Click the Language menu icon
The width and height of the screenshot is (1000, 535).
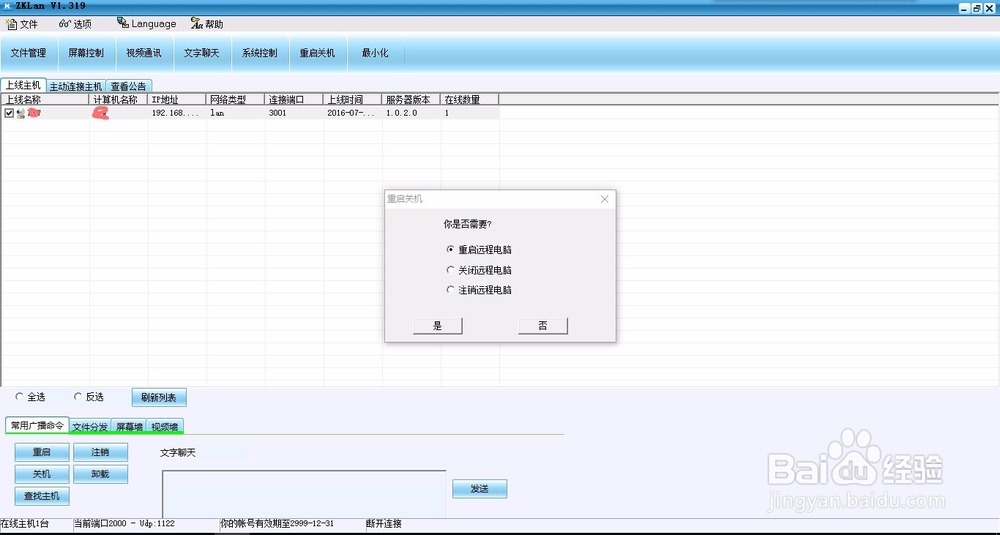[122, 23]
